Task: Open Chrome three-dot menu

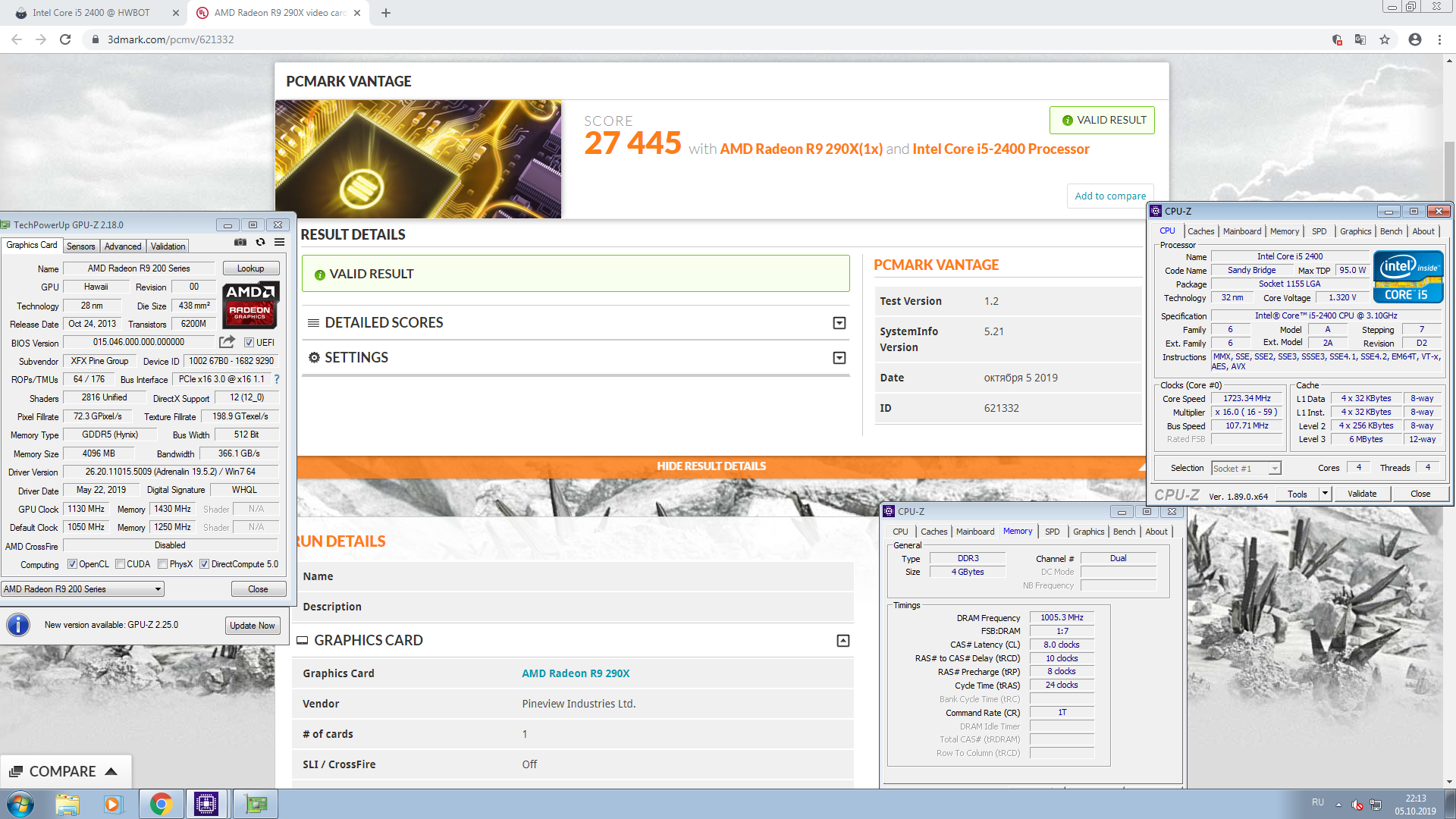Action: coord(1439,39)
